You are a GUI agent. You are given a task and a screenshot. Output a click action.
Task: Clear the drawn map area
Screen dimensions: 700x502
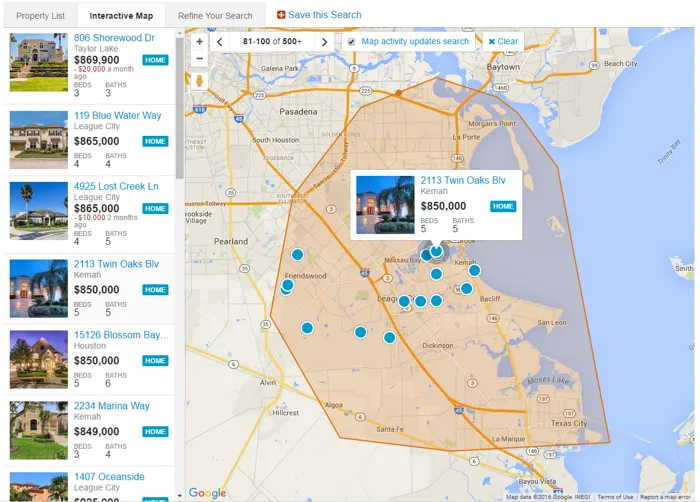(503, 42)
